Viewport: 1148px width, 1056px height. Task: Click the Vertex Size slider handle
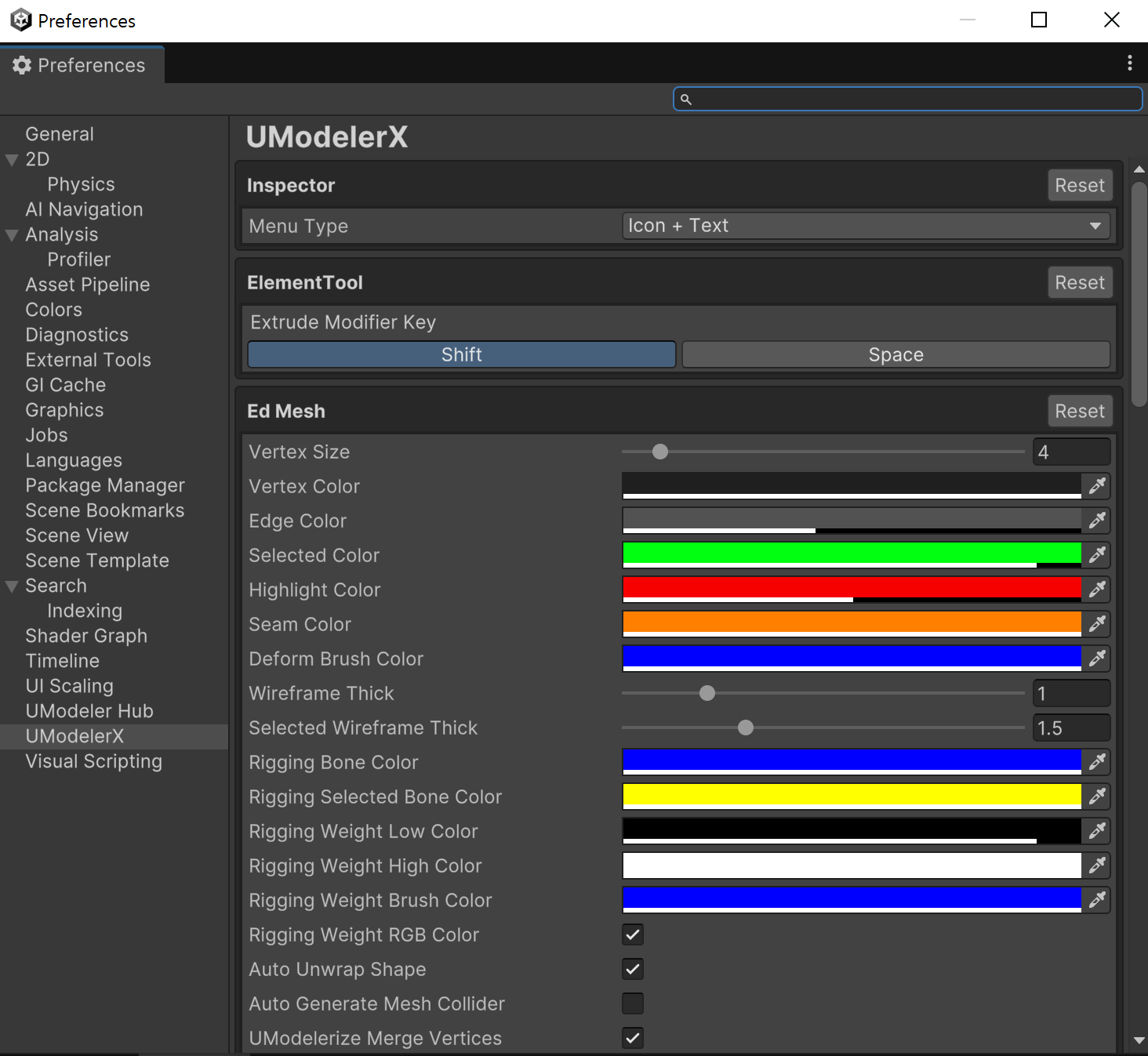[660, 452]
